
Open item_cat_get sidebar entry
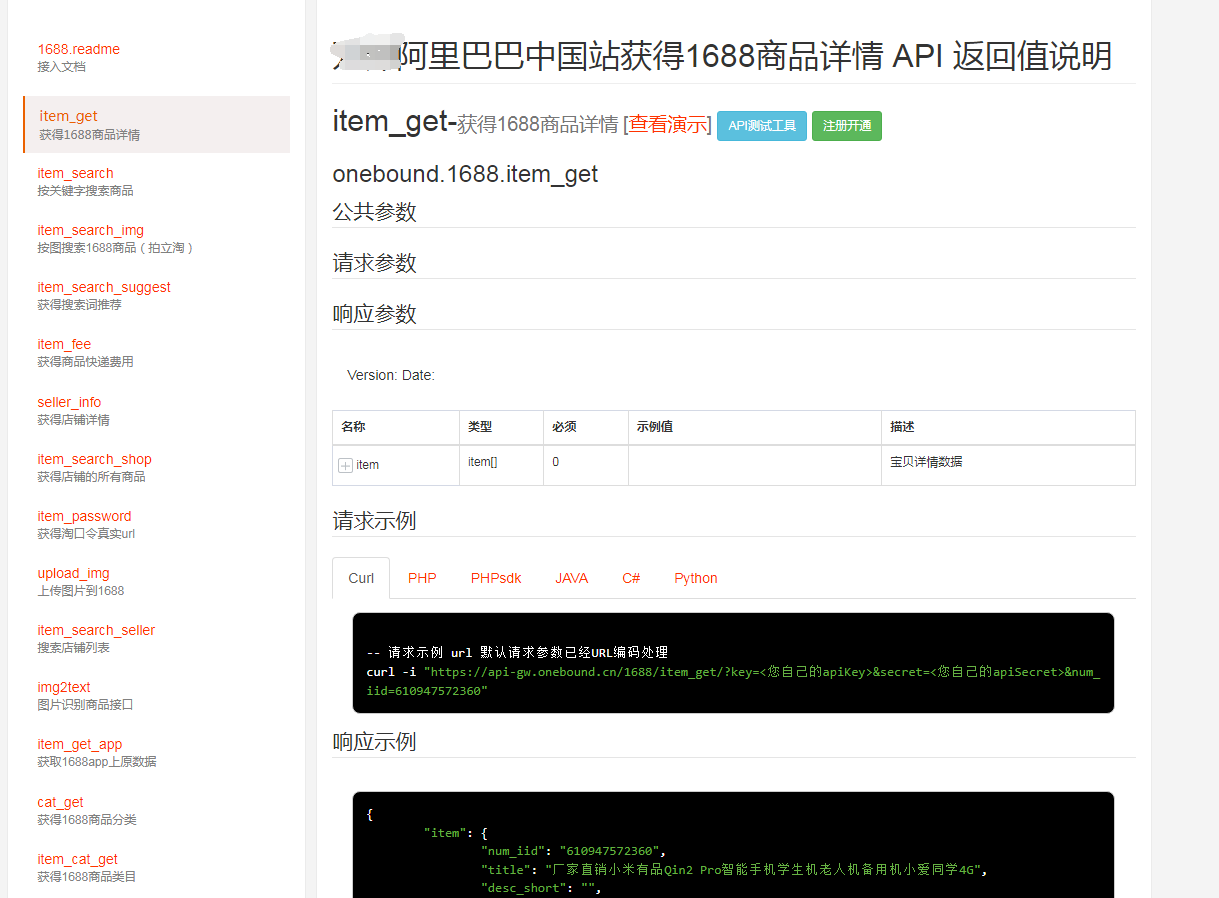(78, 859)
